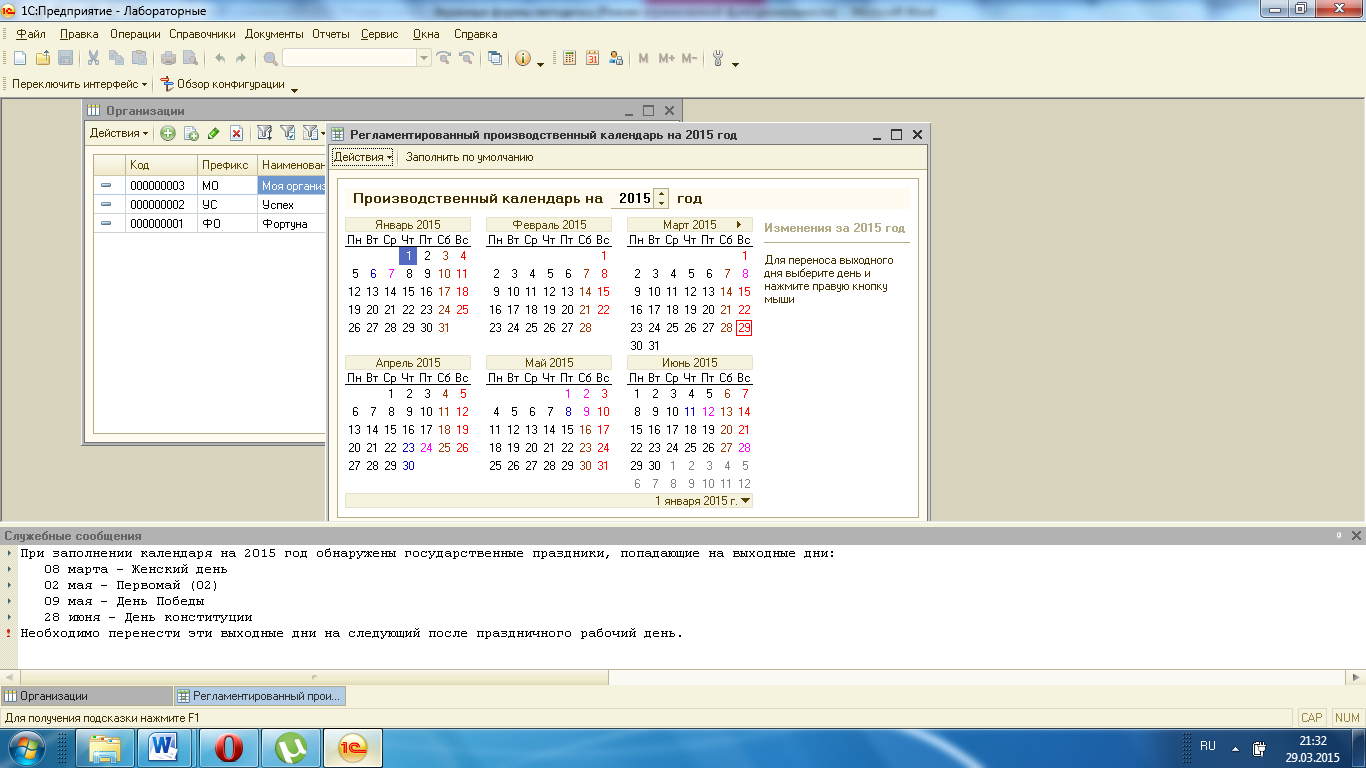Click the Opera icon in taskbar
Screen dimensions: 1366x768
click(x=230, y=747)
